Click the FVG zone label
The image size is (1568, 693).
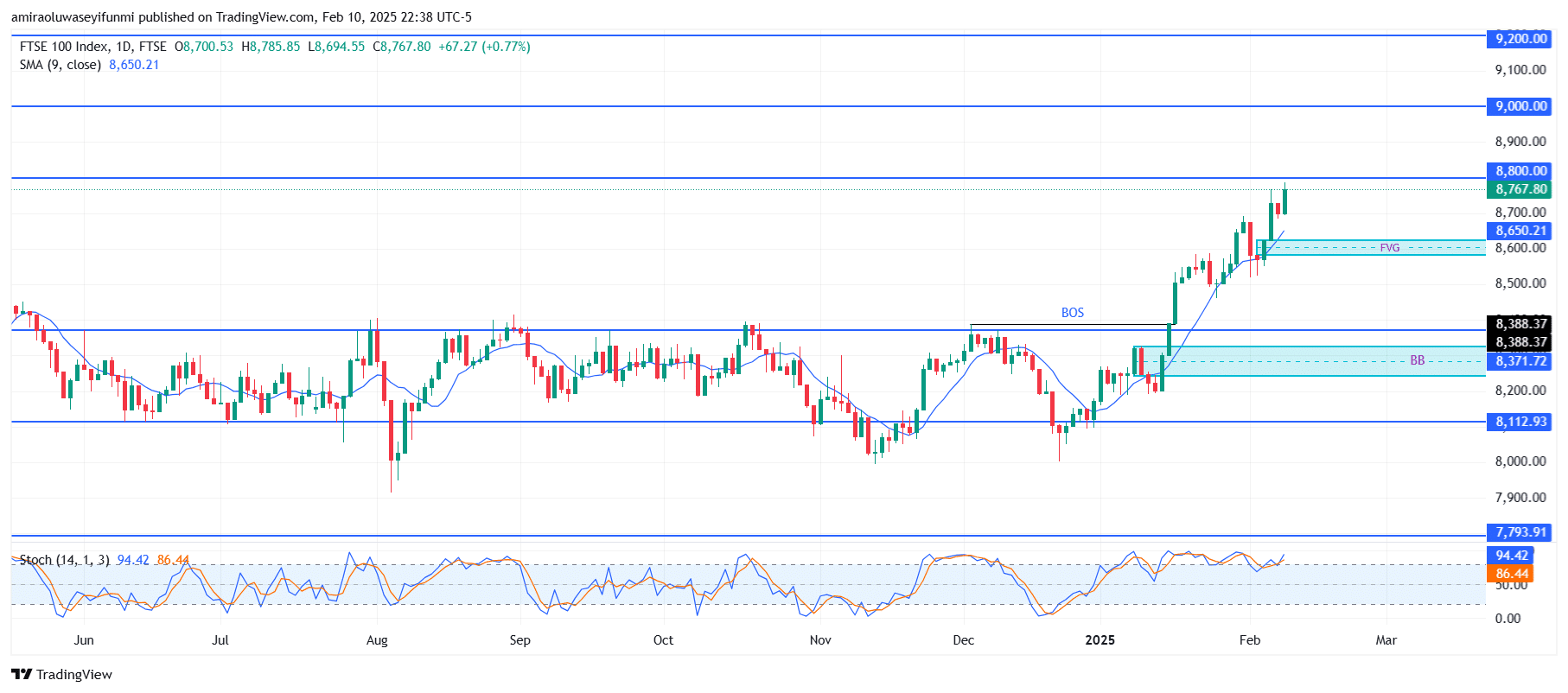pyautogui.click(x=1390, y=248)
